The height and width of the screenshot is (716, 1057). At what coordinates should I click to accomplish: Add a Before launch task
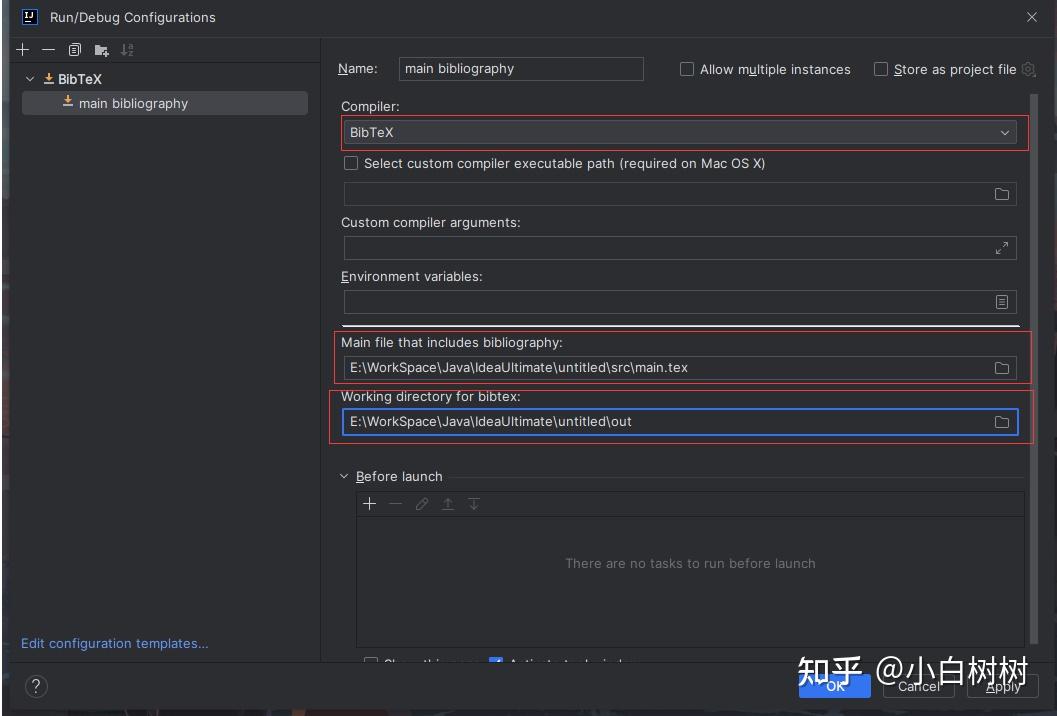click(x=369, y=504)
